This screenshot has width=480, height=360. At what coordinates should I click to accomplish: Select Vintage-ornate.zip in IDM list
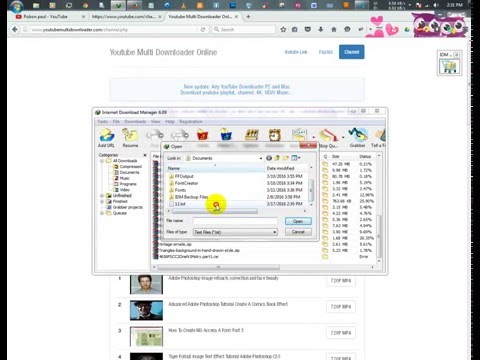(174, 245)
